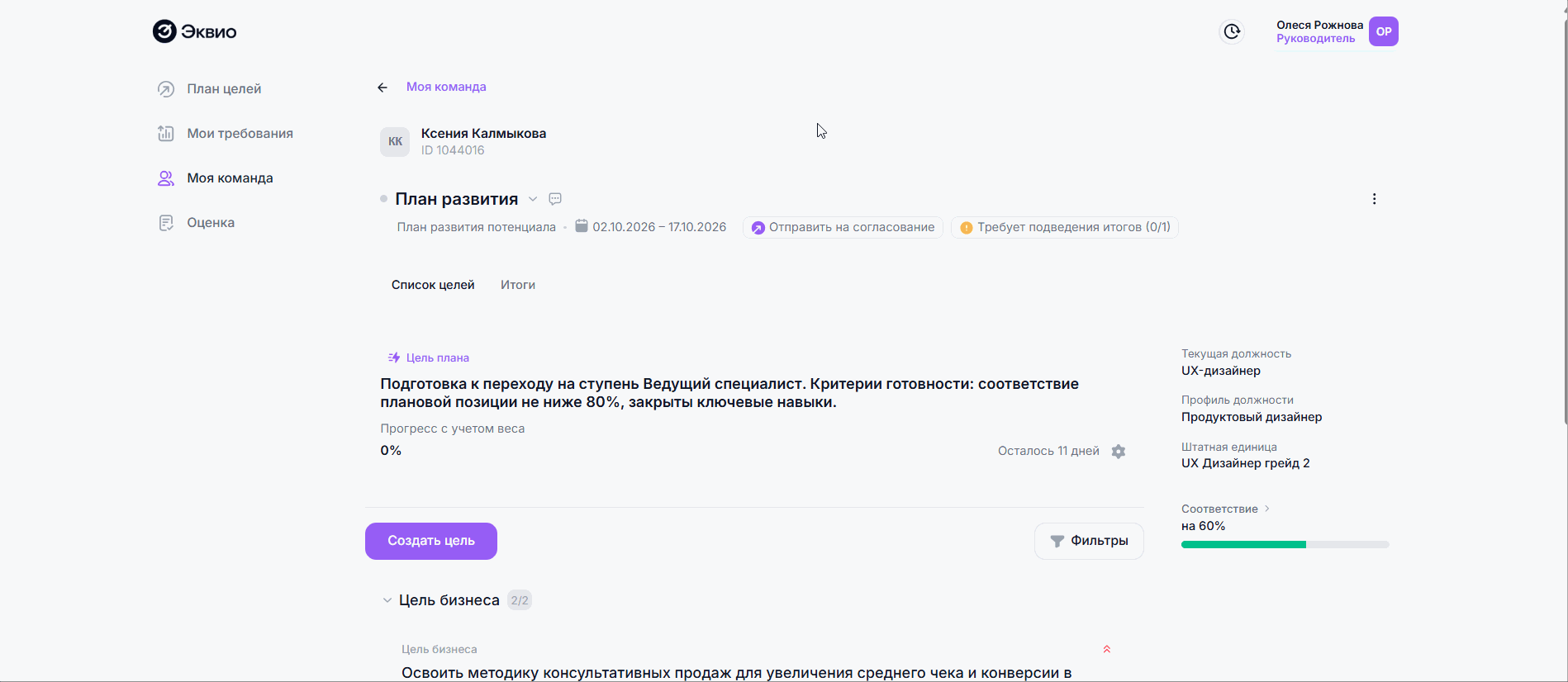
Task: Select the Список целей tab
Action: 433,285
